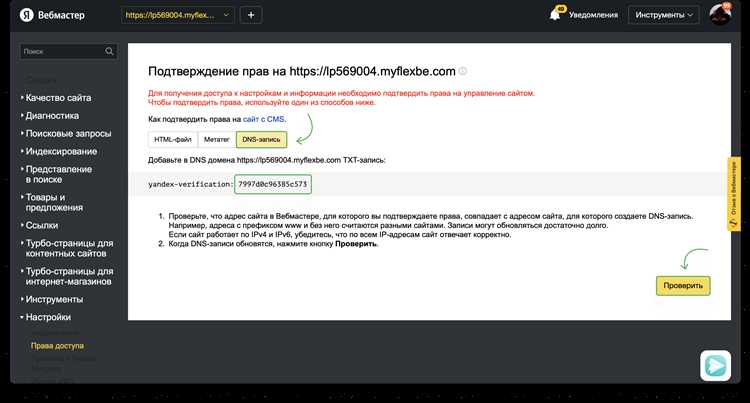This screenshot has height=403, width=750.
Task: Open the yellow feedback side tab
Action: 734,194
